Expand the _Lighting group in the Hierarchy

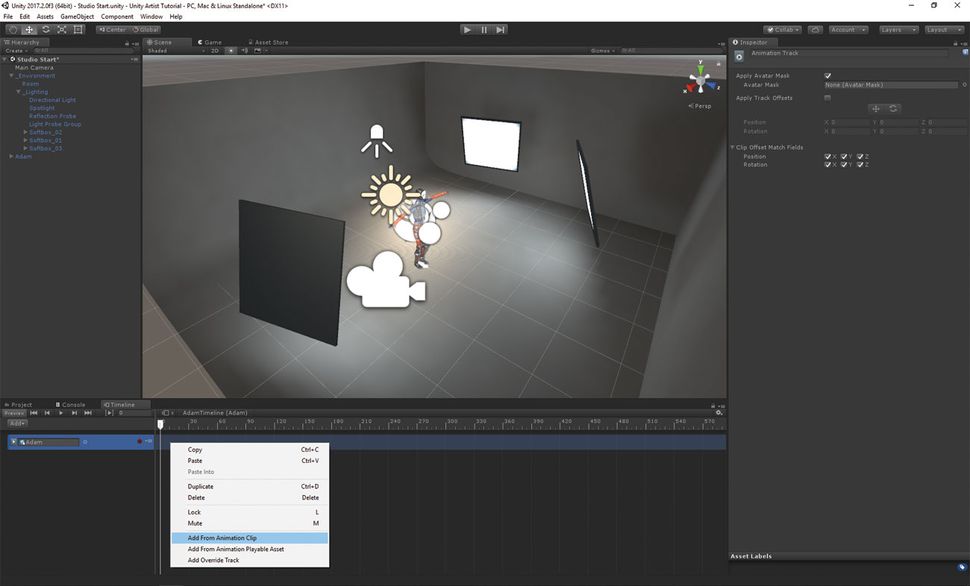(17, 91)
